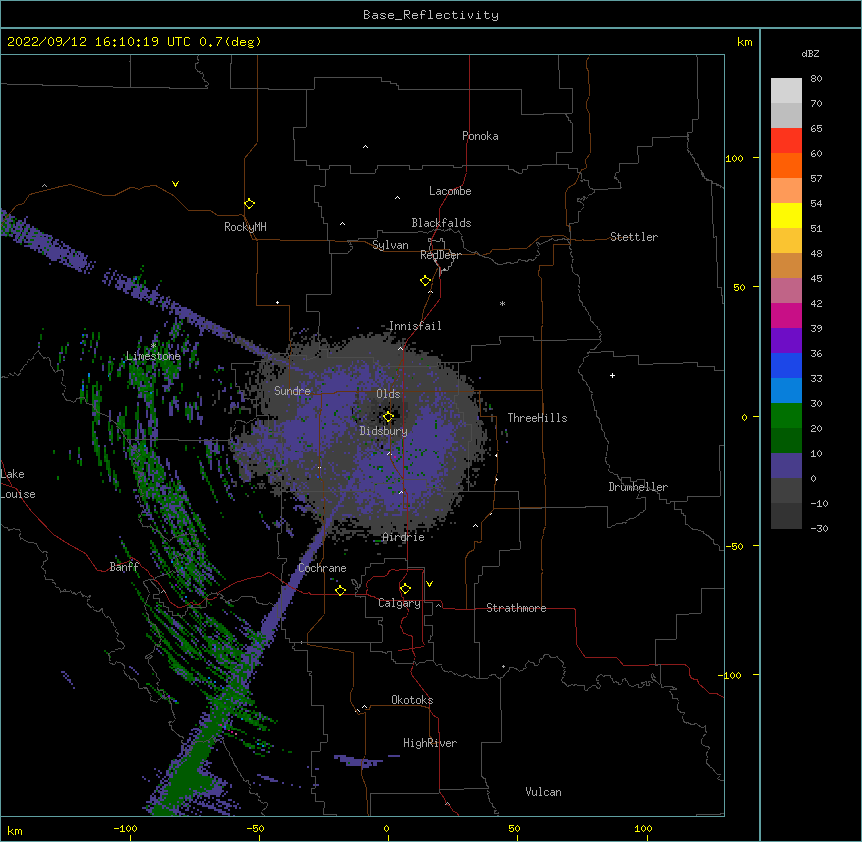Image resolution: width=862 pixels, height=842 pixels.
Task: Pick the slate violet legend swatch below 10
Action: pos(786,466)
